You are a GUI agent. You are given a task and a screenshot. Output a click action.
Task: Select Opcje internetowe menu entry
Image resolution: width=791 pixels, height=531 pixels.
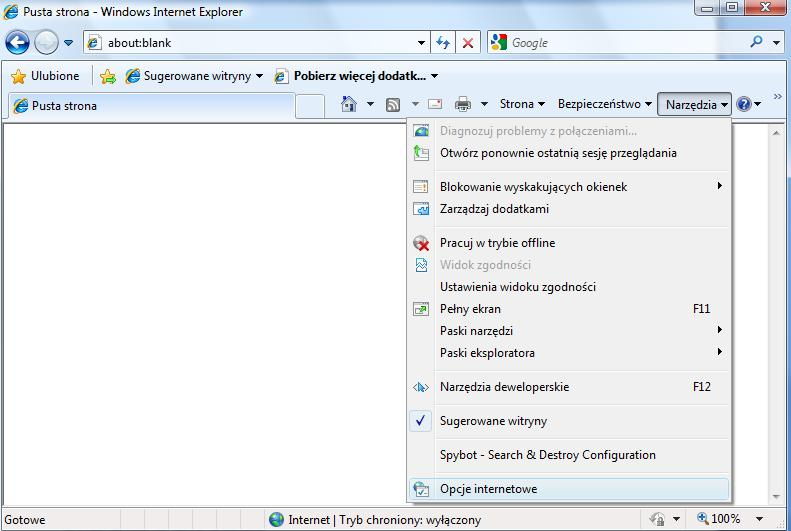[x=569, y=489]
